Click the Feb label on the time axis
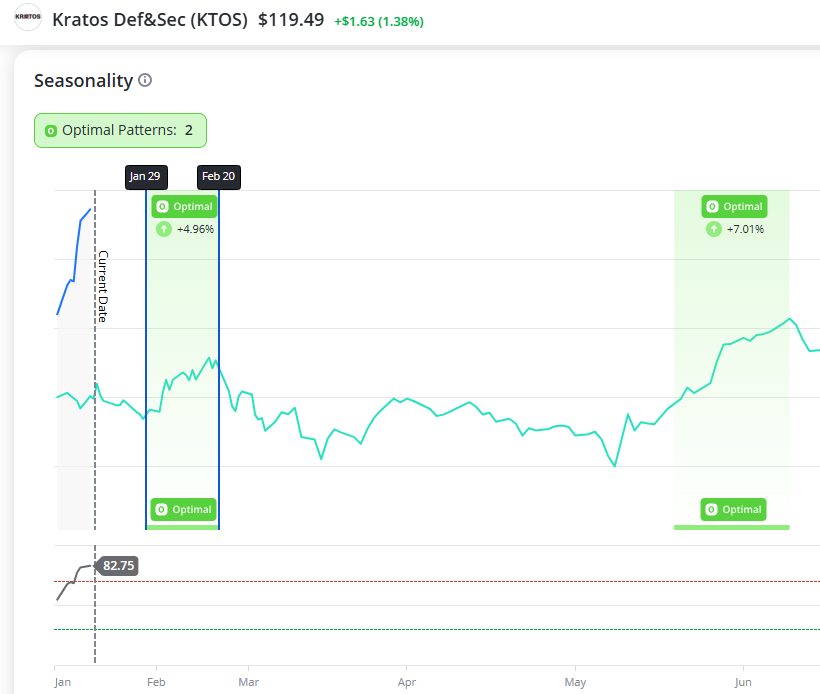The image size is (820, 694). 156,682
